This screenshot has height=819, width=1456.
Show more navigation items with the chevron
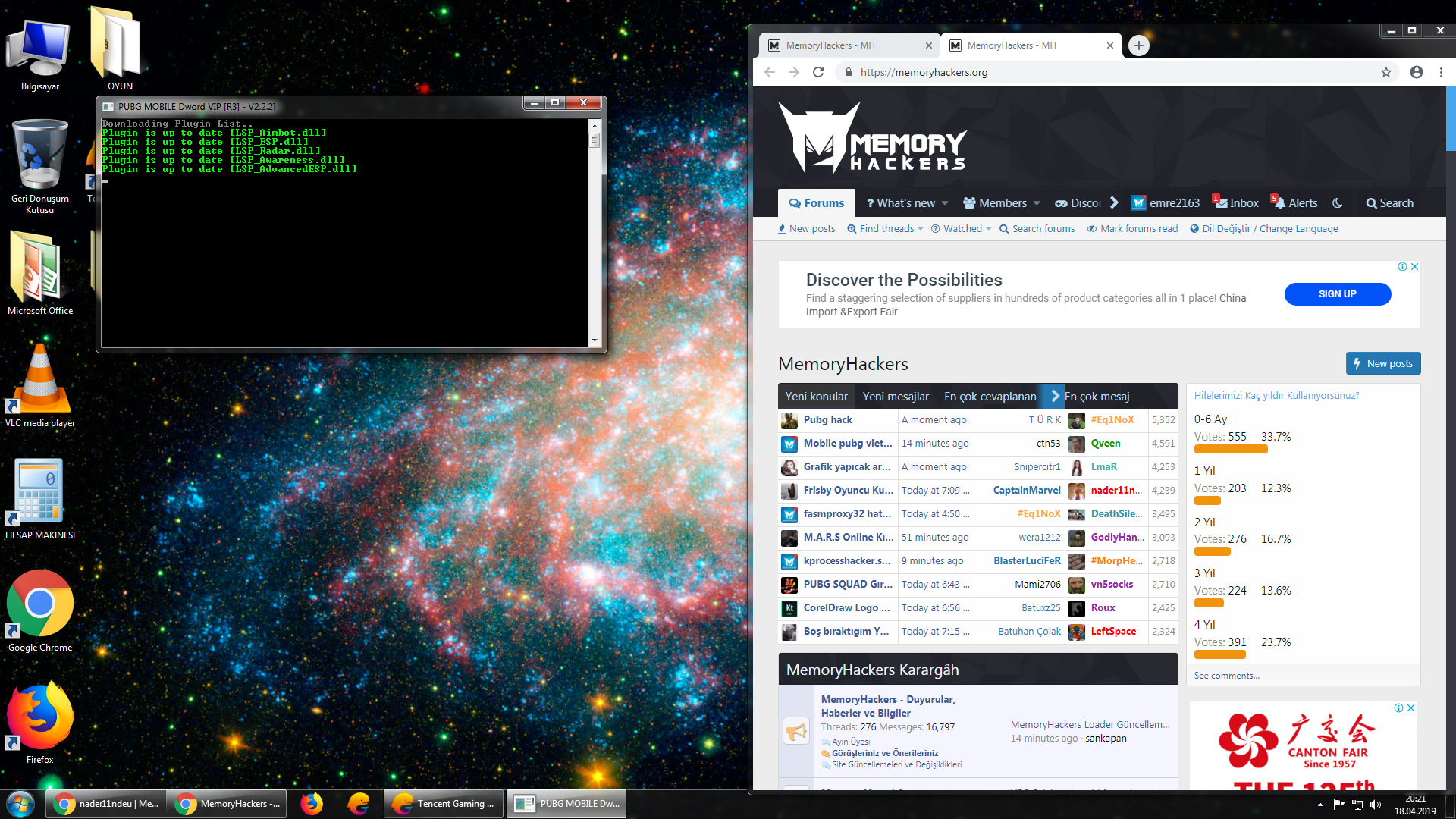(1114, 202)
